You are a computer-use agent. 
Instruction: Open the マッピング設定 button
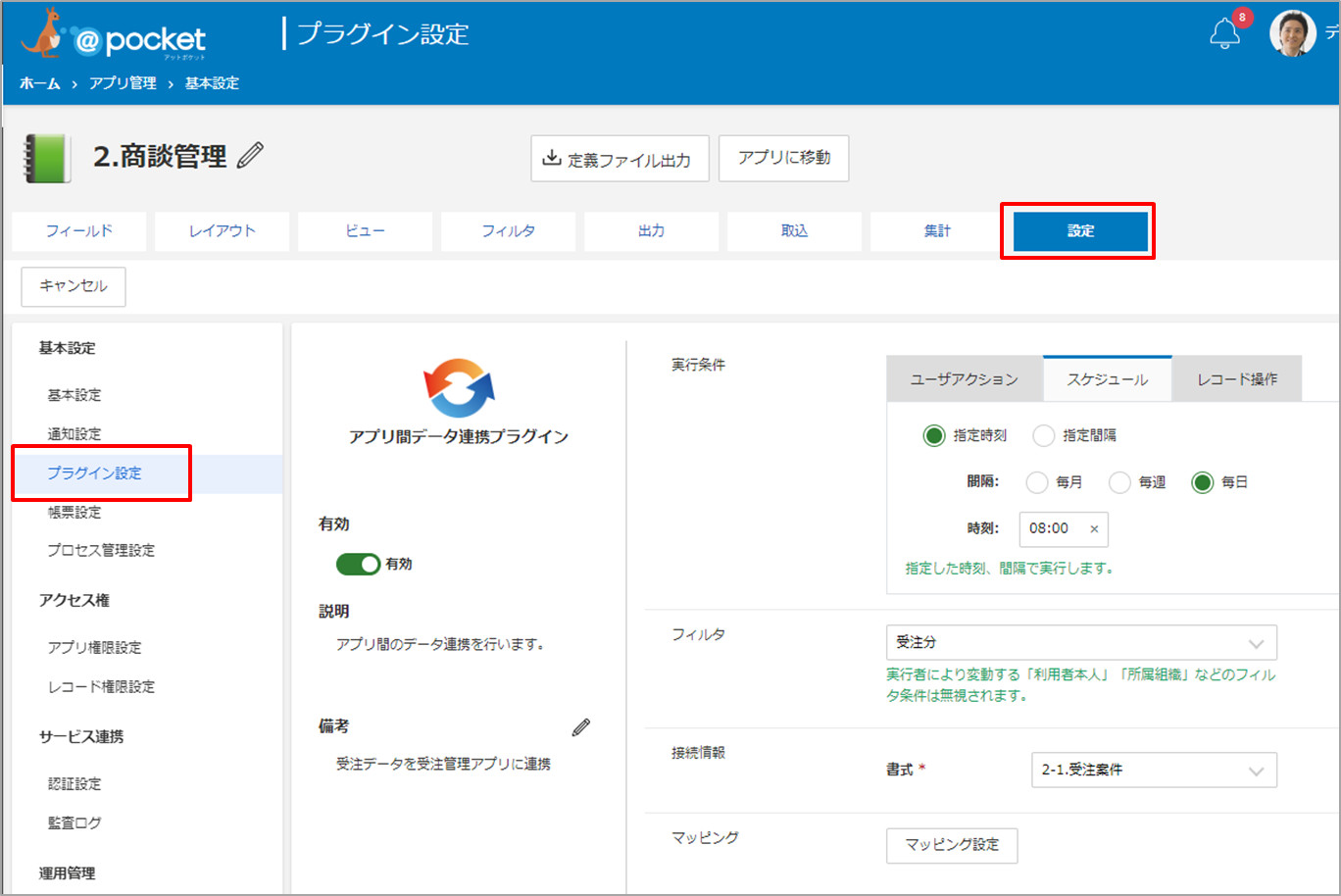pos(952,845)
